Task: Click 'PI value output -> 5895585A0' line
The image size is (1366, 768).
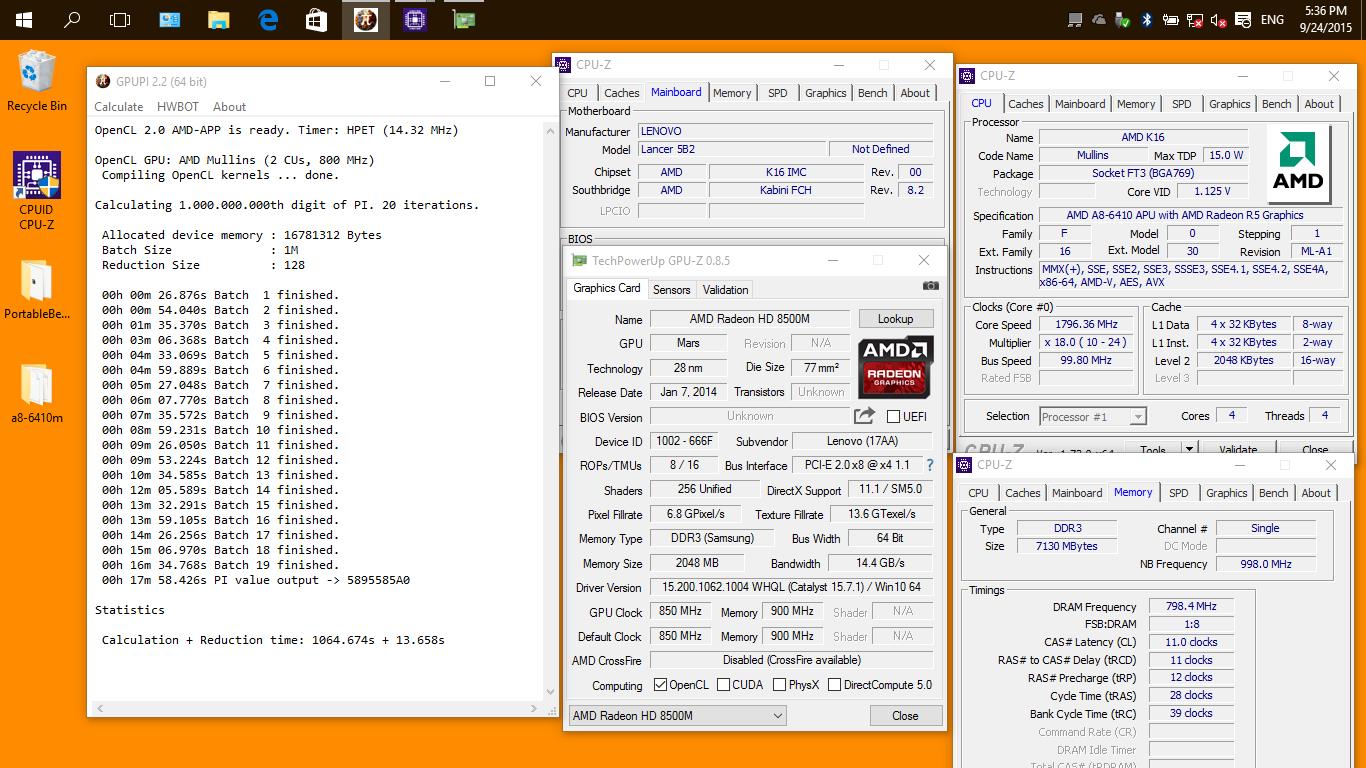Action: pyautogui.click(x=256, y=580)
